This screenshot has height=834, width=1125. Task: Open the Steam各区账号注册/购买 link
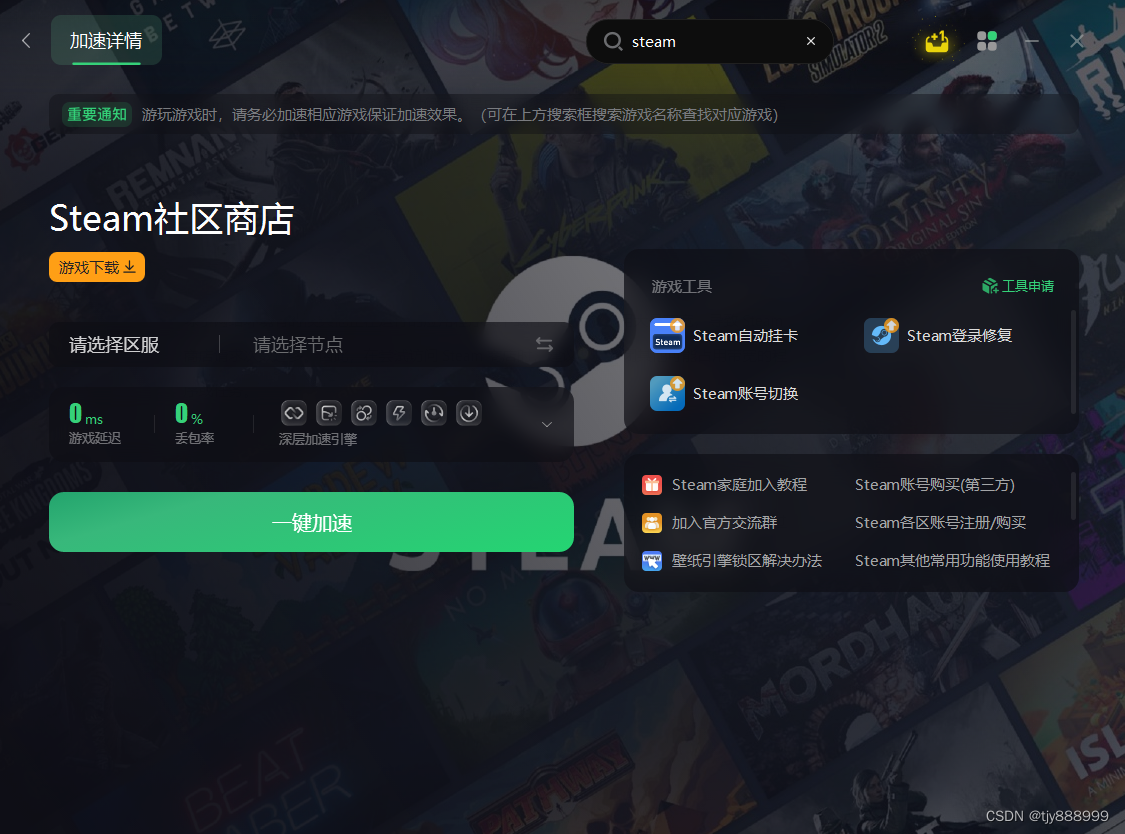(941, 523)
